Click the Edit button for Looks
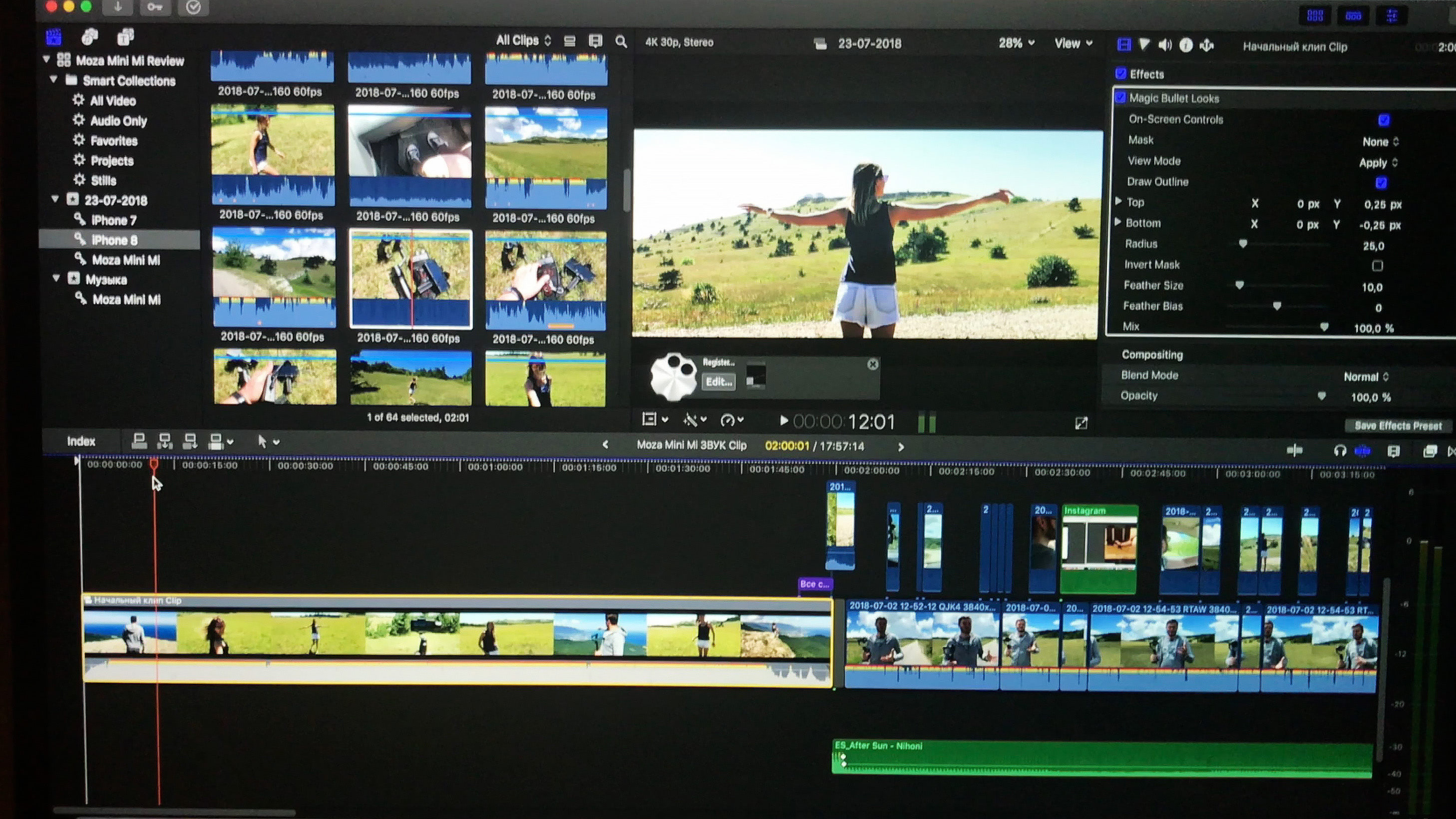This screenshot has width=1456, height=819. [718, 382]
